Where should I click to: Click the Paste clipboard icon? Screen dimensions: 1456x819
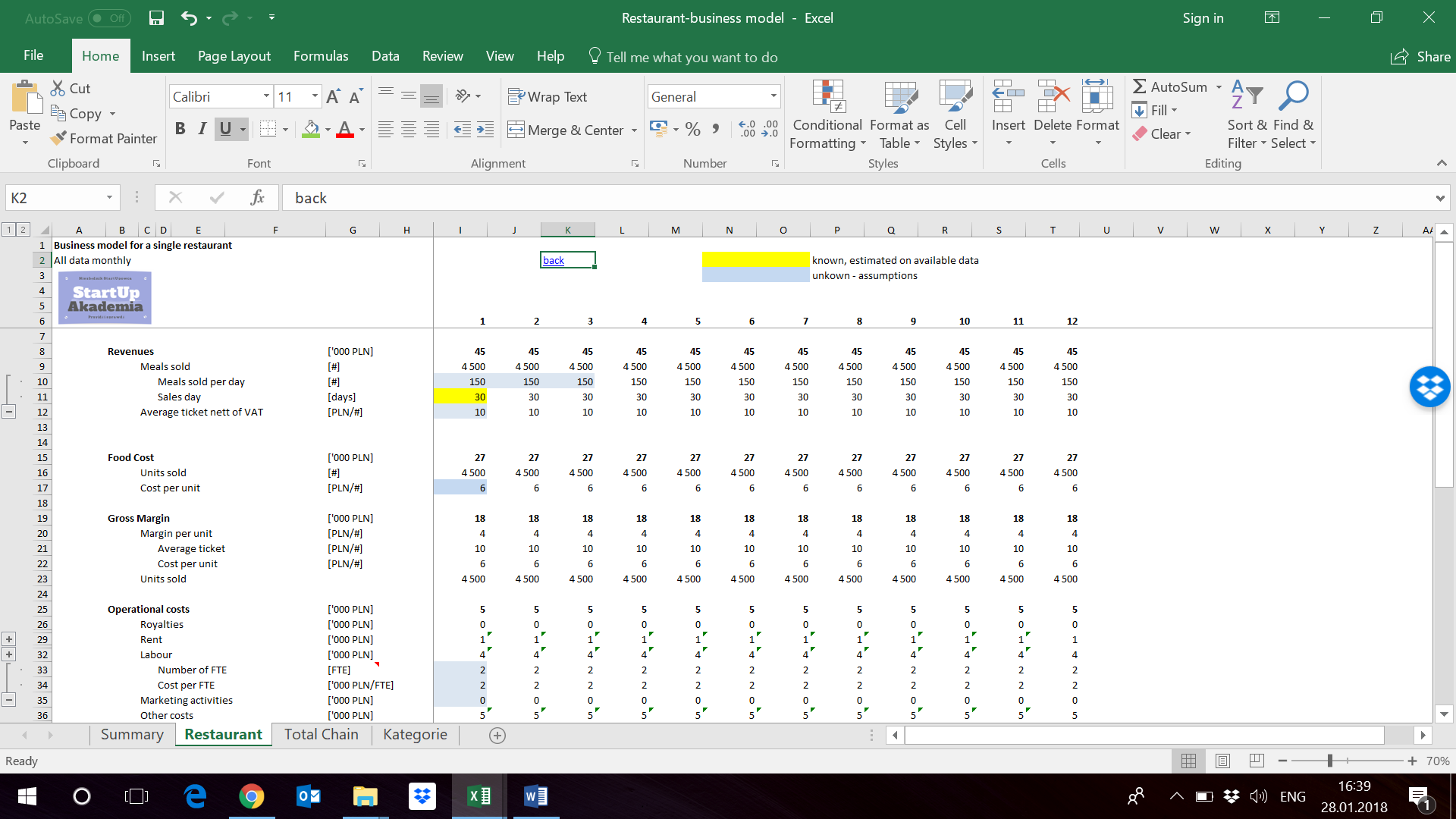[26, 98]
